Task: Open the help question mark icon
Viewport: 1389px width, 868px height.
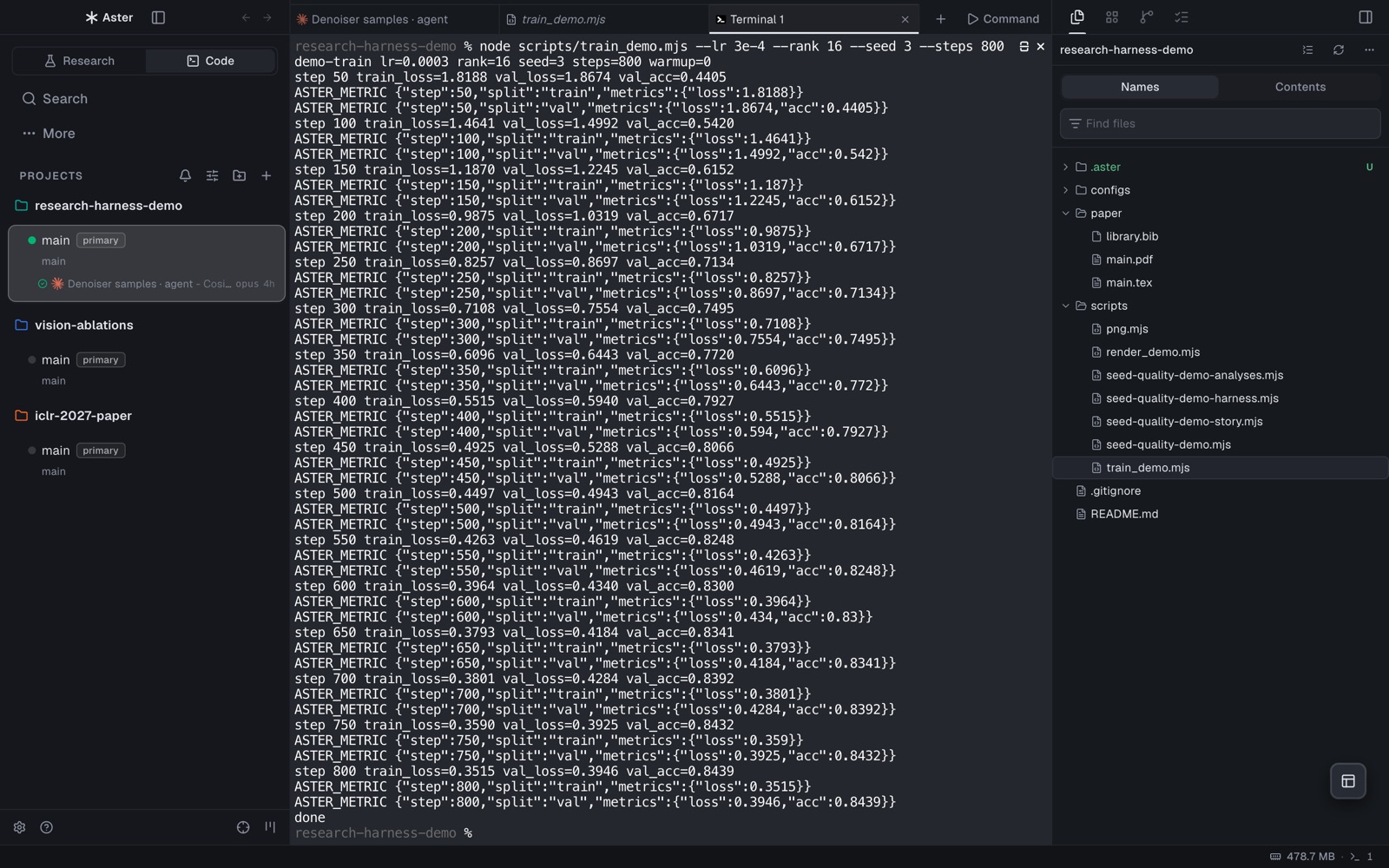Action: (x=47, y=827)
